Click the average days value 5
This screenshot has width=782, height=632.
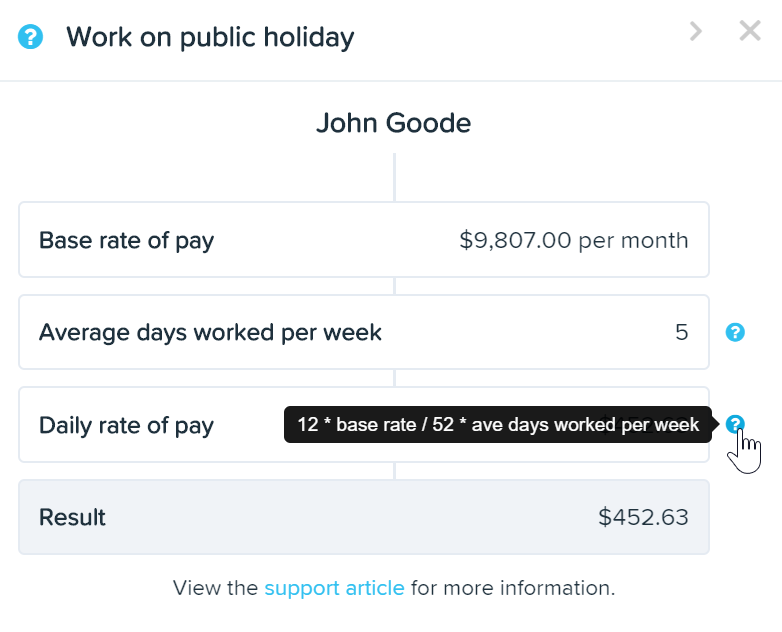pos(682,332)
